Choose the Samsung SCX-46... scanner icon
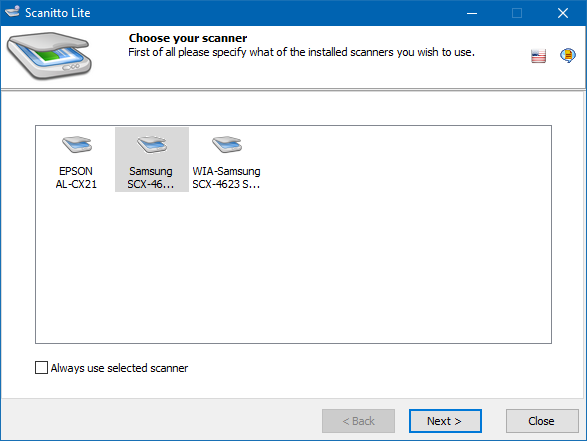The image size is (587, 441). coord(152,145)
